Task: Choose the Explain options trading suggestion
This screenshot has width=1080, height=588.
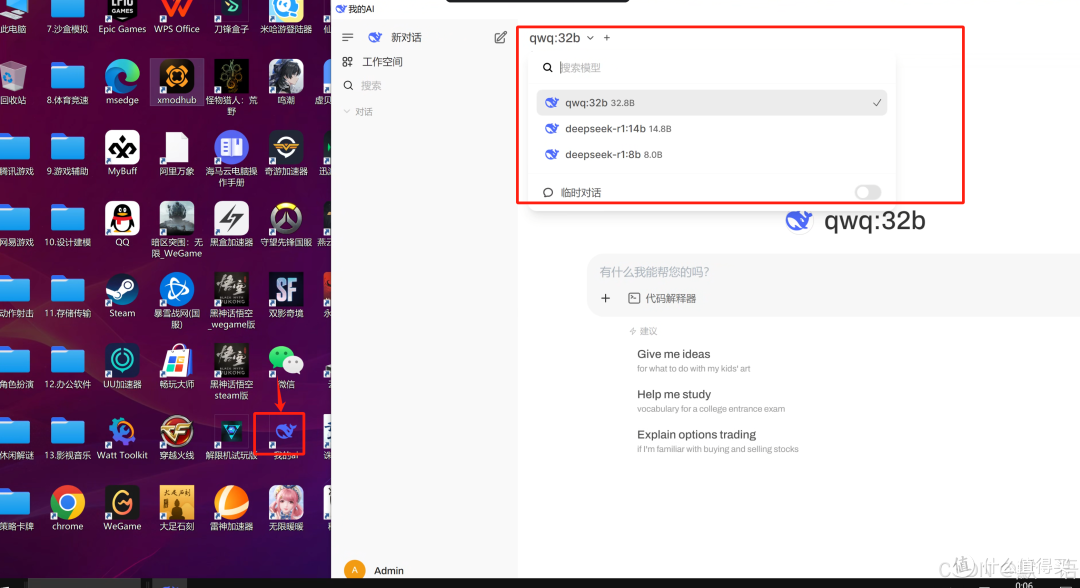Action: click(718, 441)
